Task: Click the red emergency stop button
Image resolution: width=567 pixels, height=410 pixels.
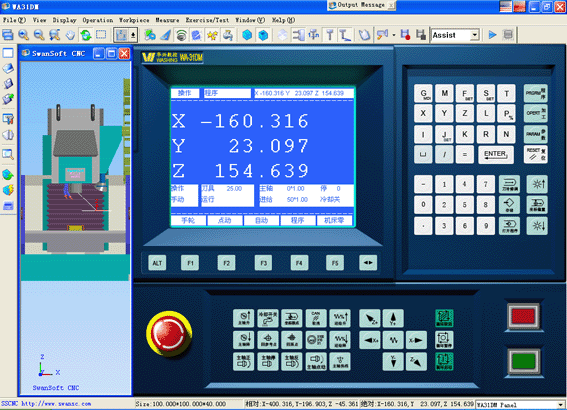Action: point(169,333)
